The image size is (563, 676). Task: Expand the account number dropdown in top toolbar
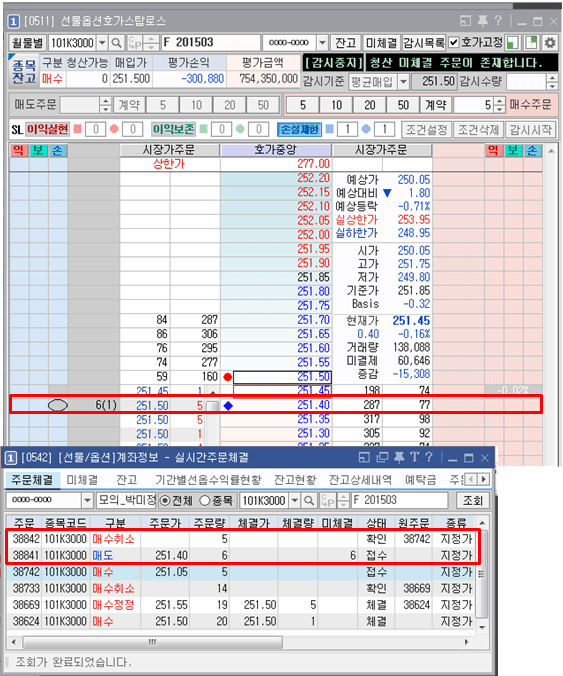322,43
